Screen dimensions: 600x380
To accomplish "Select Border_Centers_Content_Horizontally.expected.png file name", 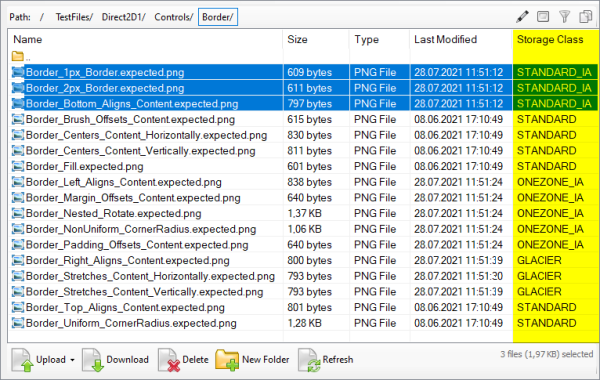I will coord(146,135).
